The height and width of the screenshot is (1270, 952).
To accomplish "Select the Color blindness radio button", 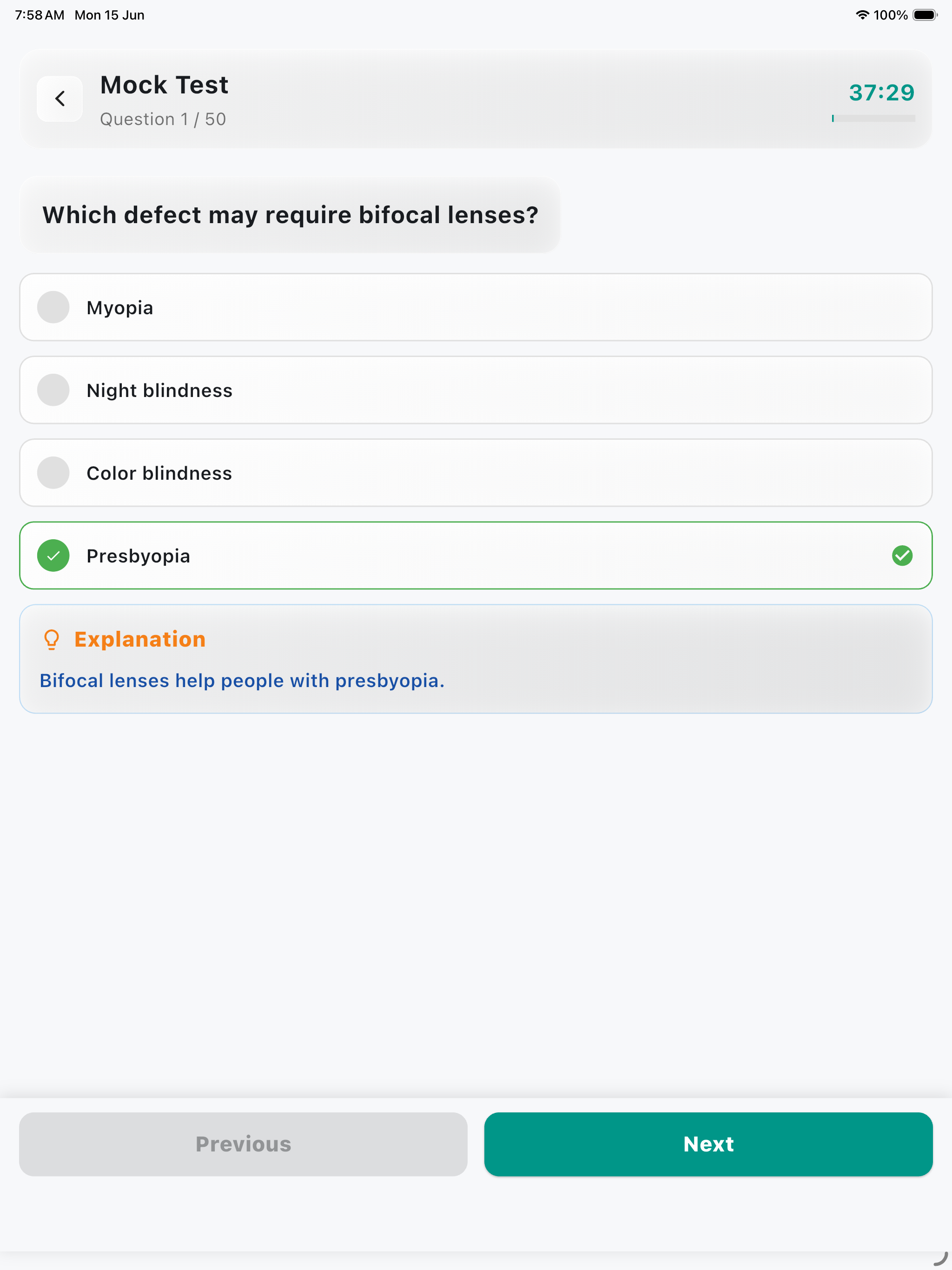I will tap(53, 473).
